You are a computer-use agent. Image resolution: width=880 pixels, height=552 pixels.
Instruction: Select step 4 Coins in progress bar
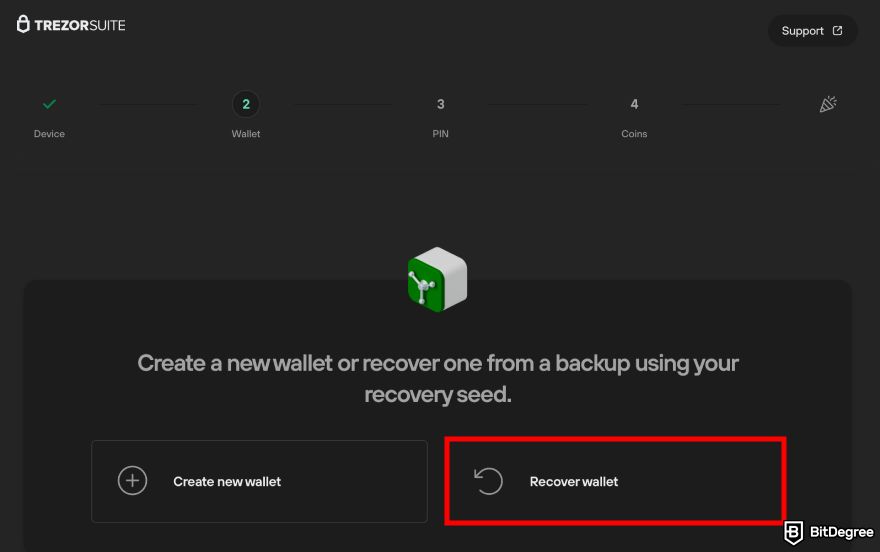pos(634,104)
